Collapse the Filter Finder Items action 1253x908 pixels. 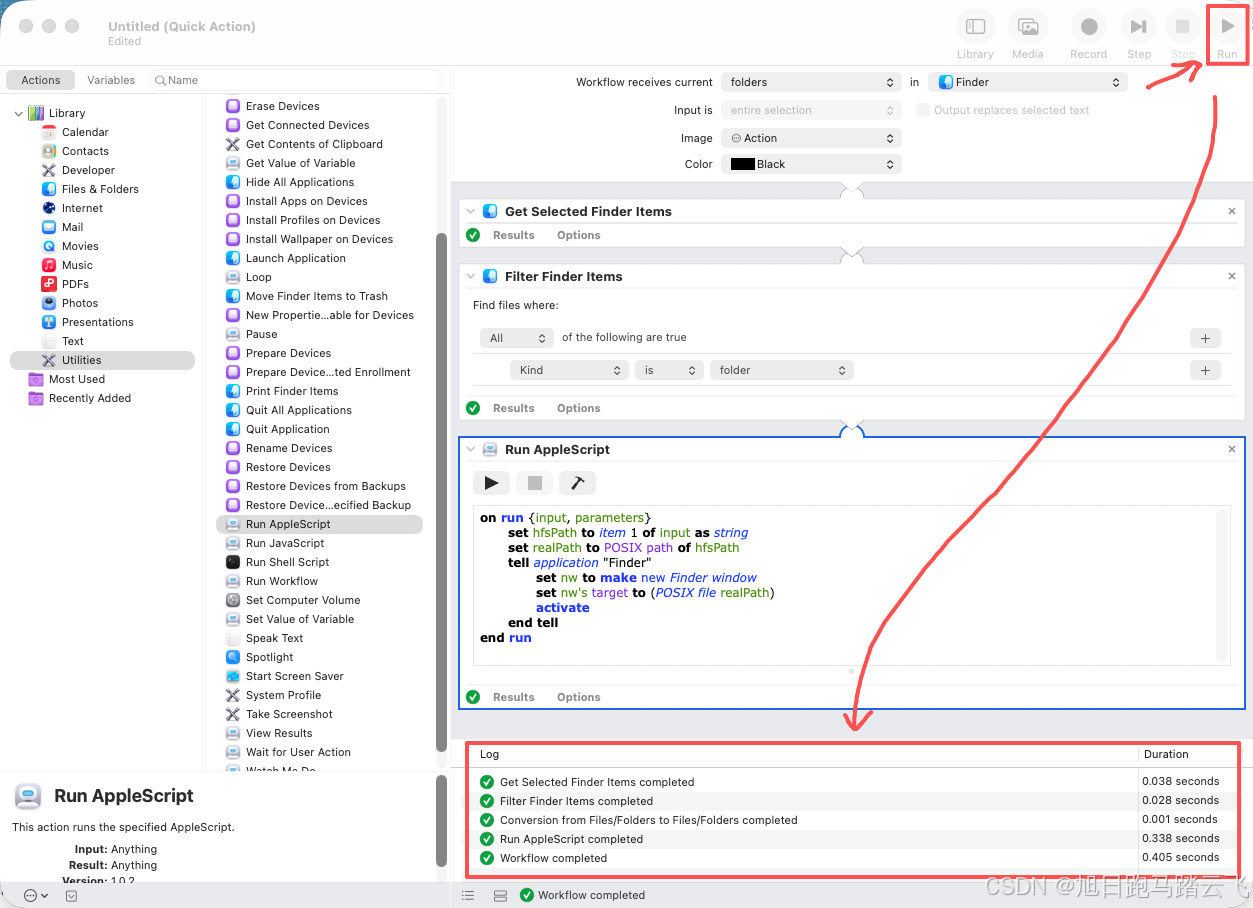pos(470,276)
